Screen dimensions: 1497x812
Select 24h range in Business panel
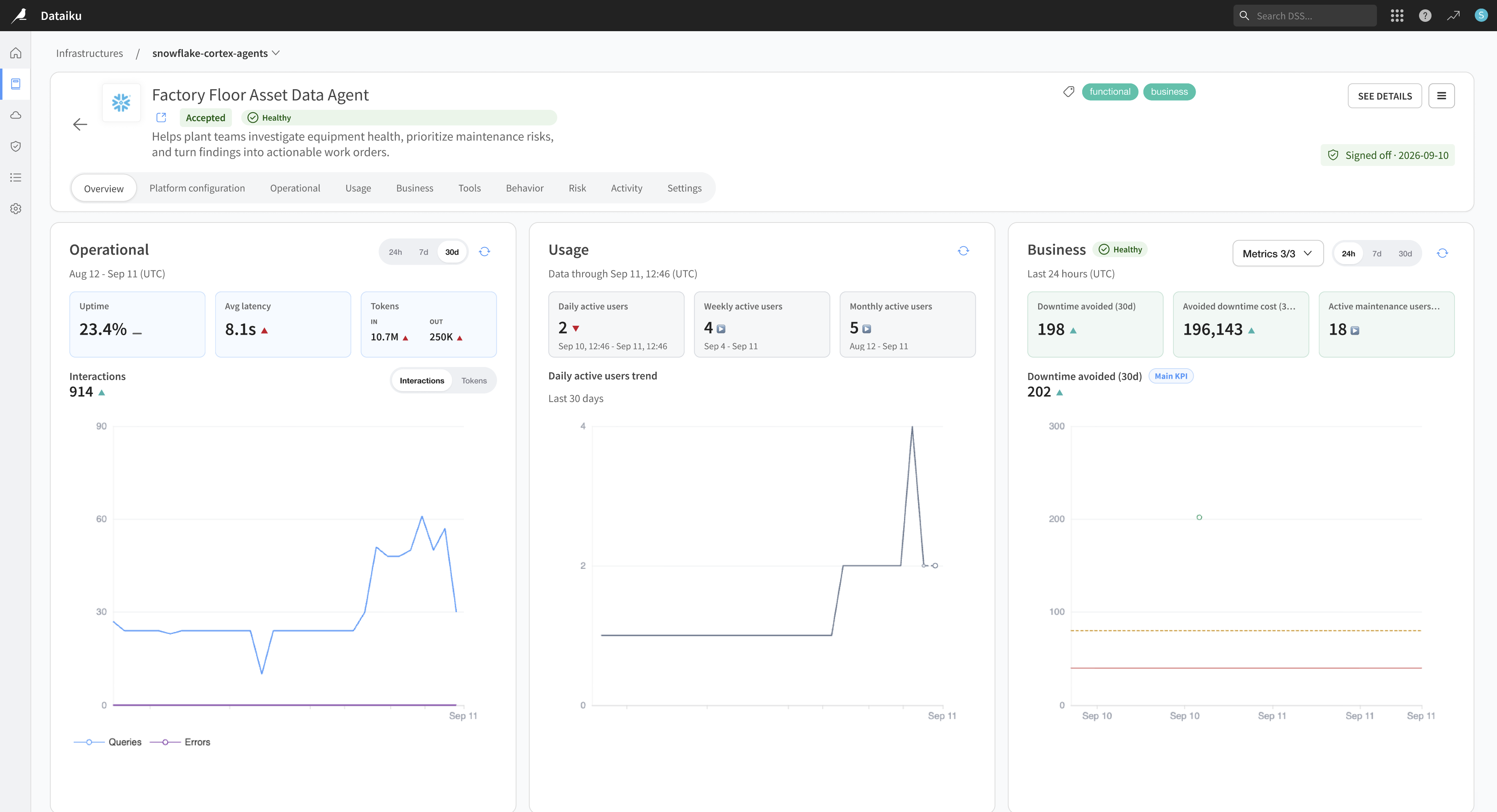[1348, 253]
